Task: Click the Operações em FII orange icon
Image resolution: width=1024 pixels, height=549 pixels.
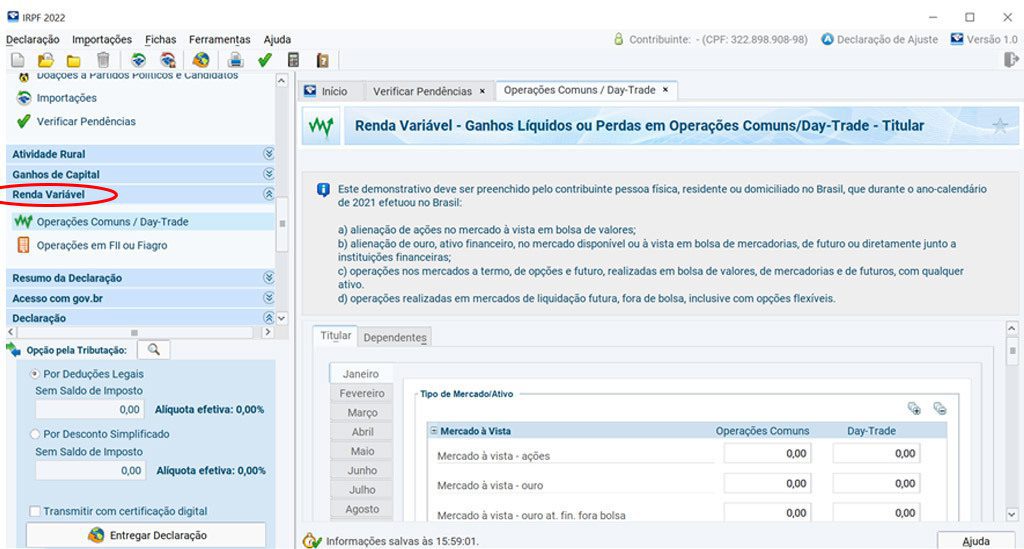Action: tap(24, 245)
